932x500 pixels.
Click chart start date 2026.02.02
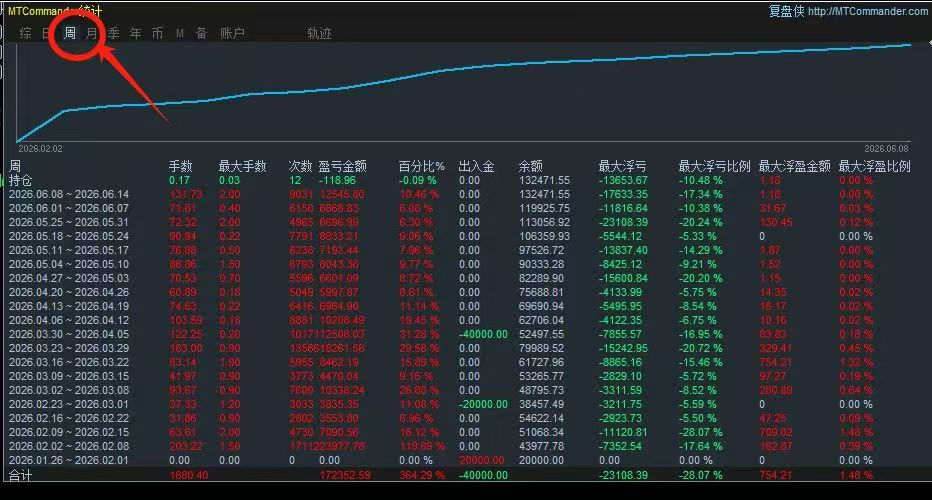[x=40, y=149]
